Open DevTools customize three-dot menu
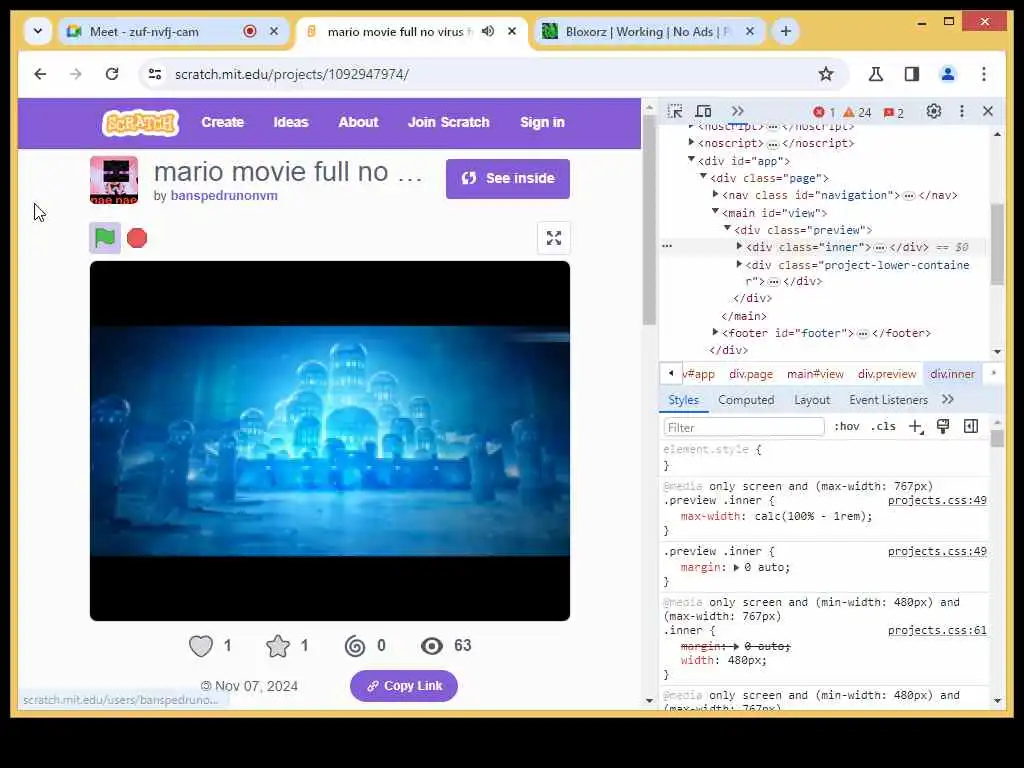The image size is (1024, 768). [x=961, y=112]
